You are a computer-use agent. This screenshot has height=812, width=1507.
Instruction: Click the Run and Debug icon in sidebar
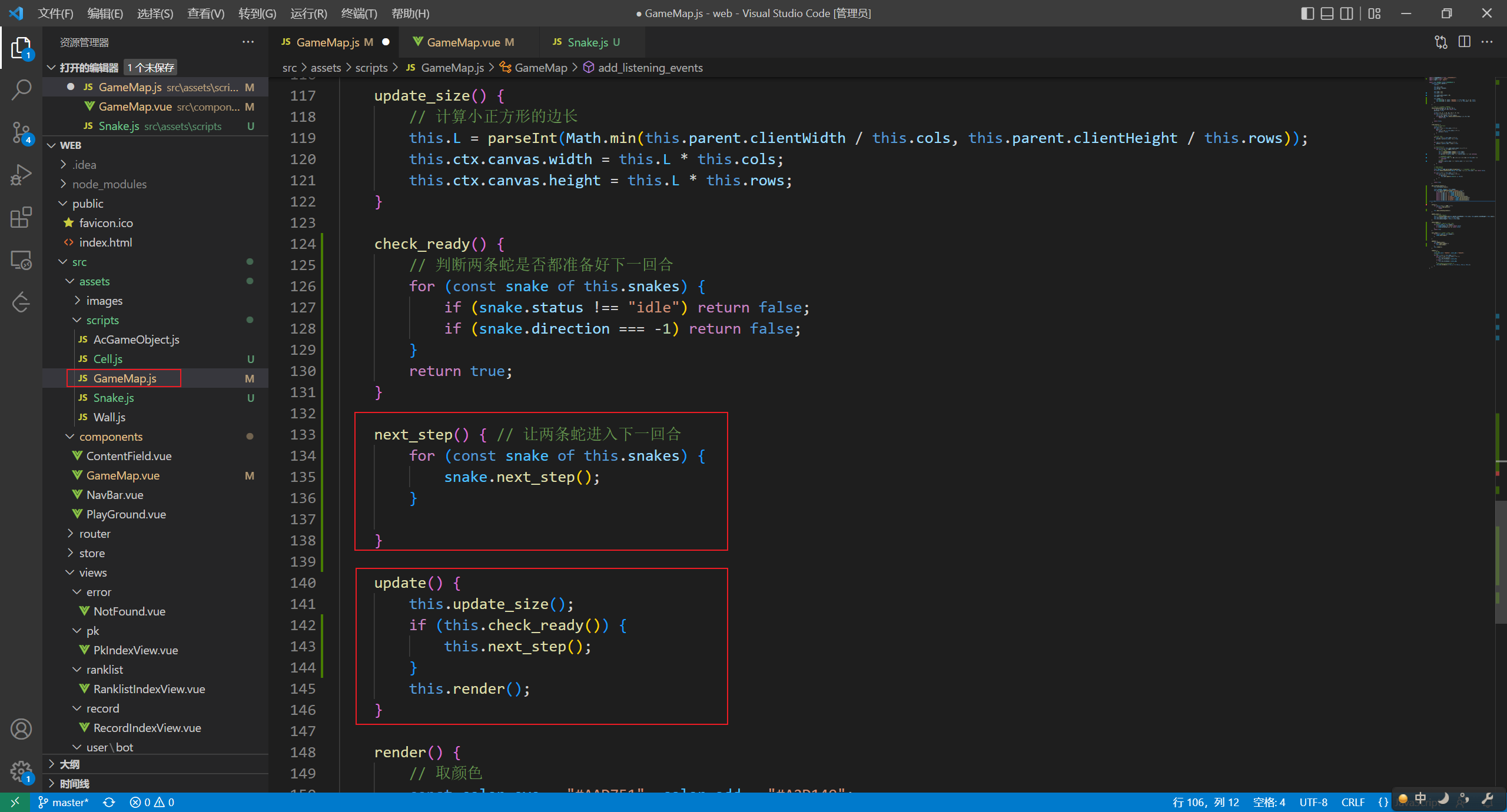click(x=22, y=174)
